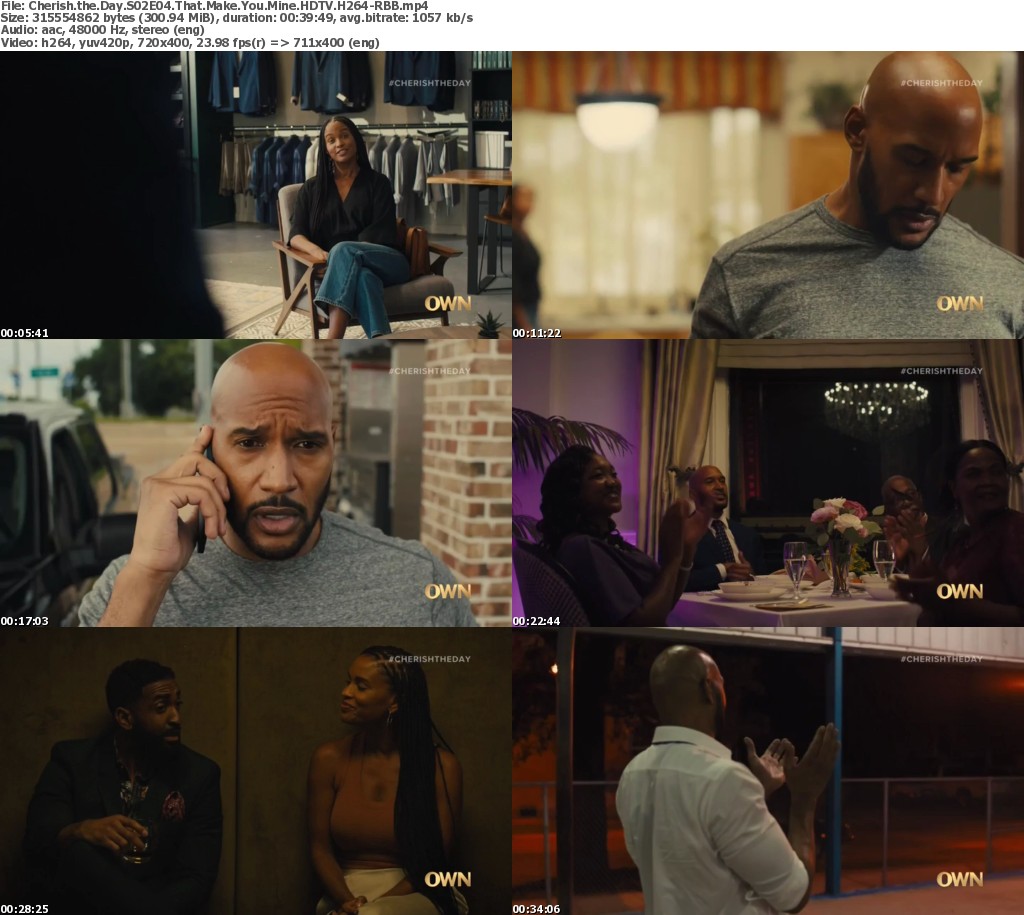Click the OWN logo in the 00:28:25 frame
The width and height of the screenshot is (1024, 915).
point(447,879)
